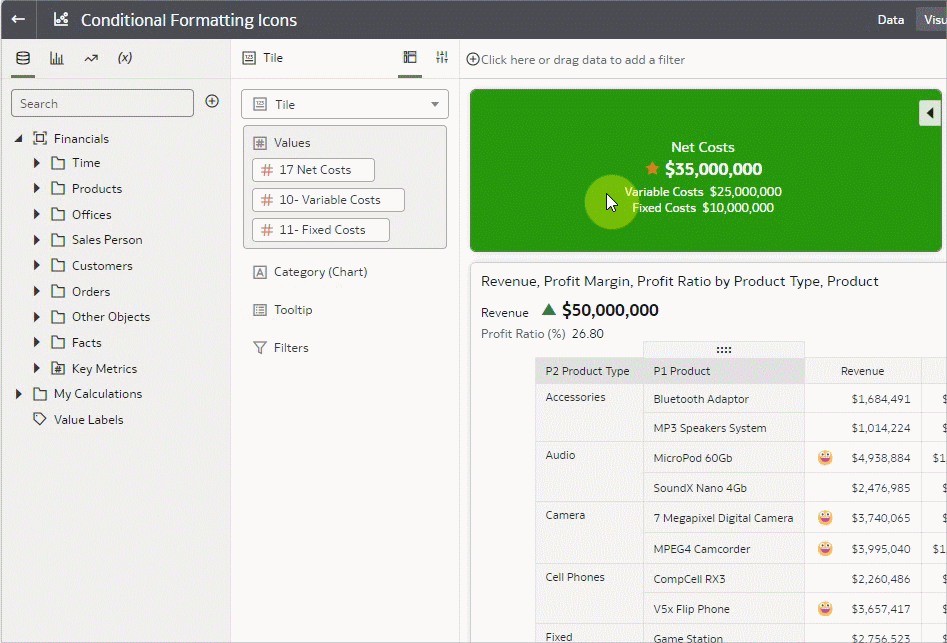The height and width of the screenshot is (643, 947).
Task: Expand the Key Metrics folder
Action: click(36, 368)
